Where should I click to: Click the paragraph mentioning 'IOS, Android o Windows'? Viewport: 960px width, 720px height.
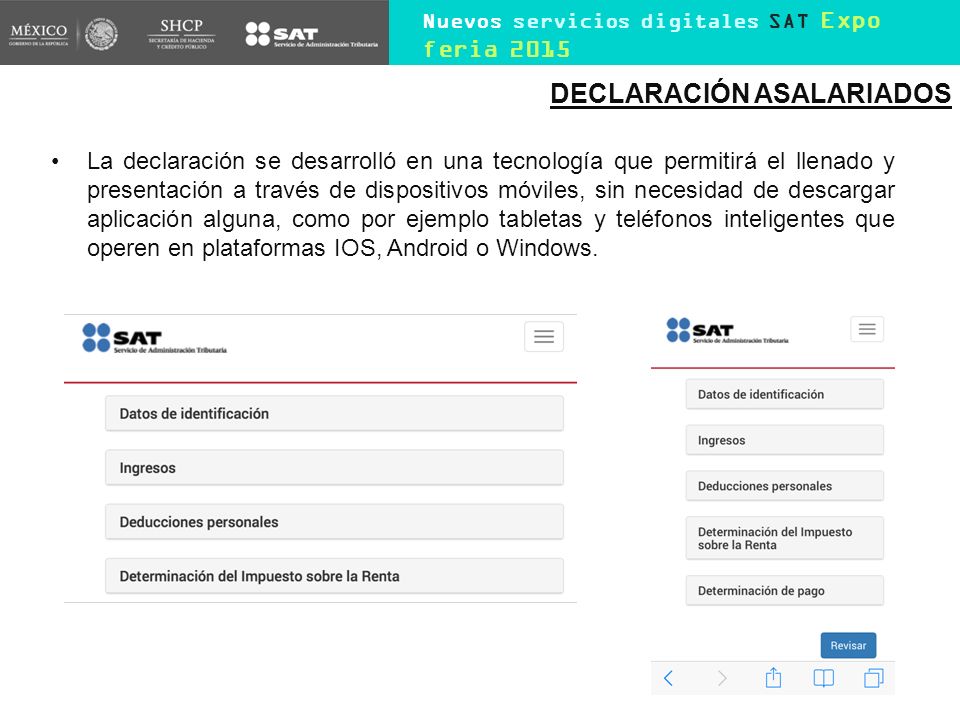coord(490,204)
